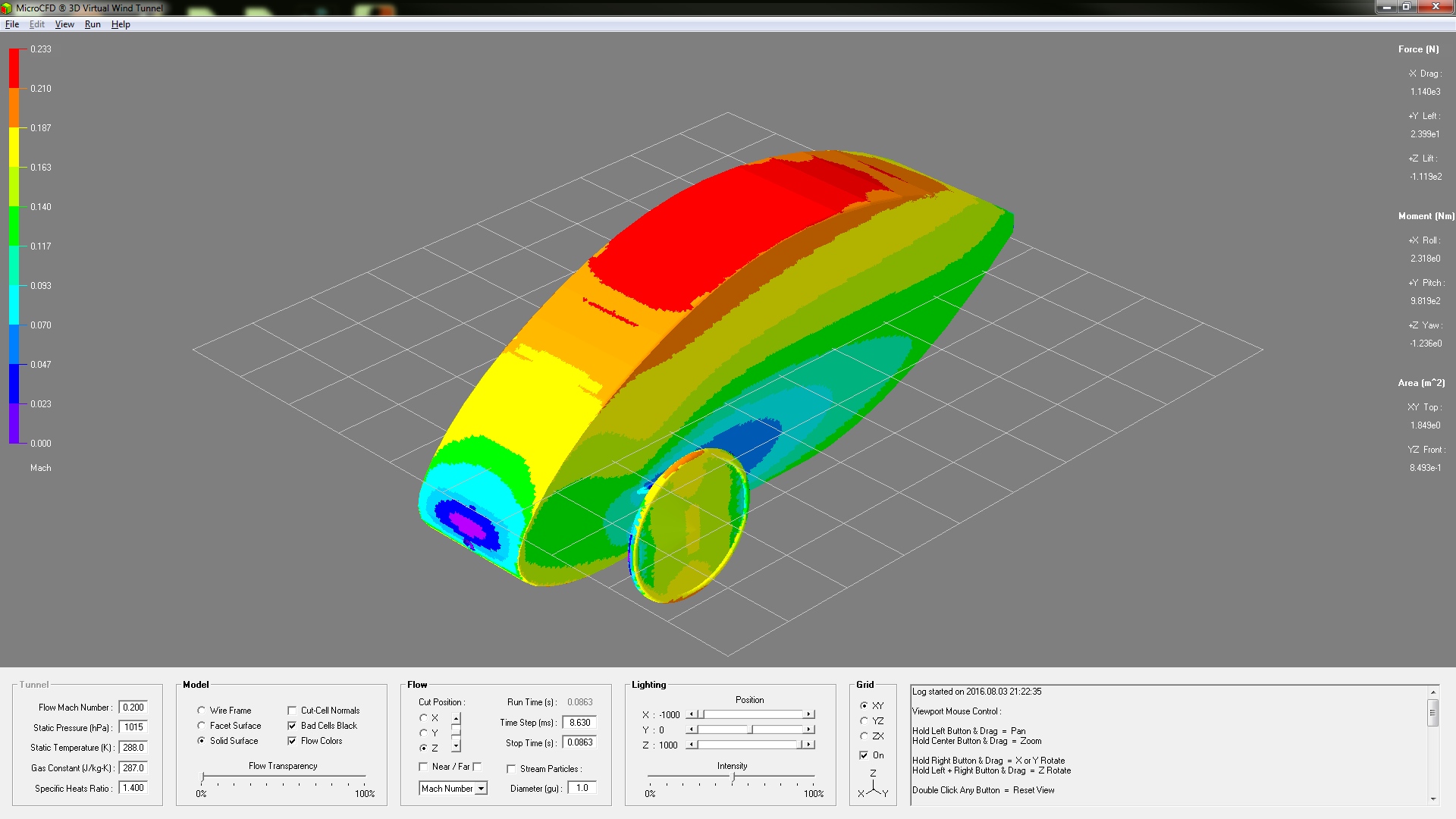Open the Mach Number dropdown
The width and height of the screenshot is (1456, 819).
[x=481, y=789]
